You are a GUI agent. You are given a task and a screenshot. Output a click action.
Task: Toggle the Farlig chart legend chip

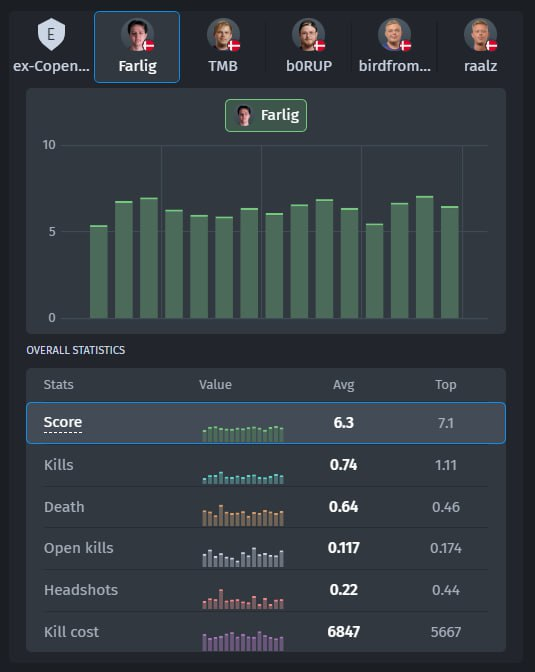click(x=266, y=115)
